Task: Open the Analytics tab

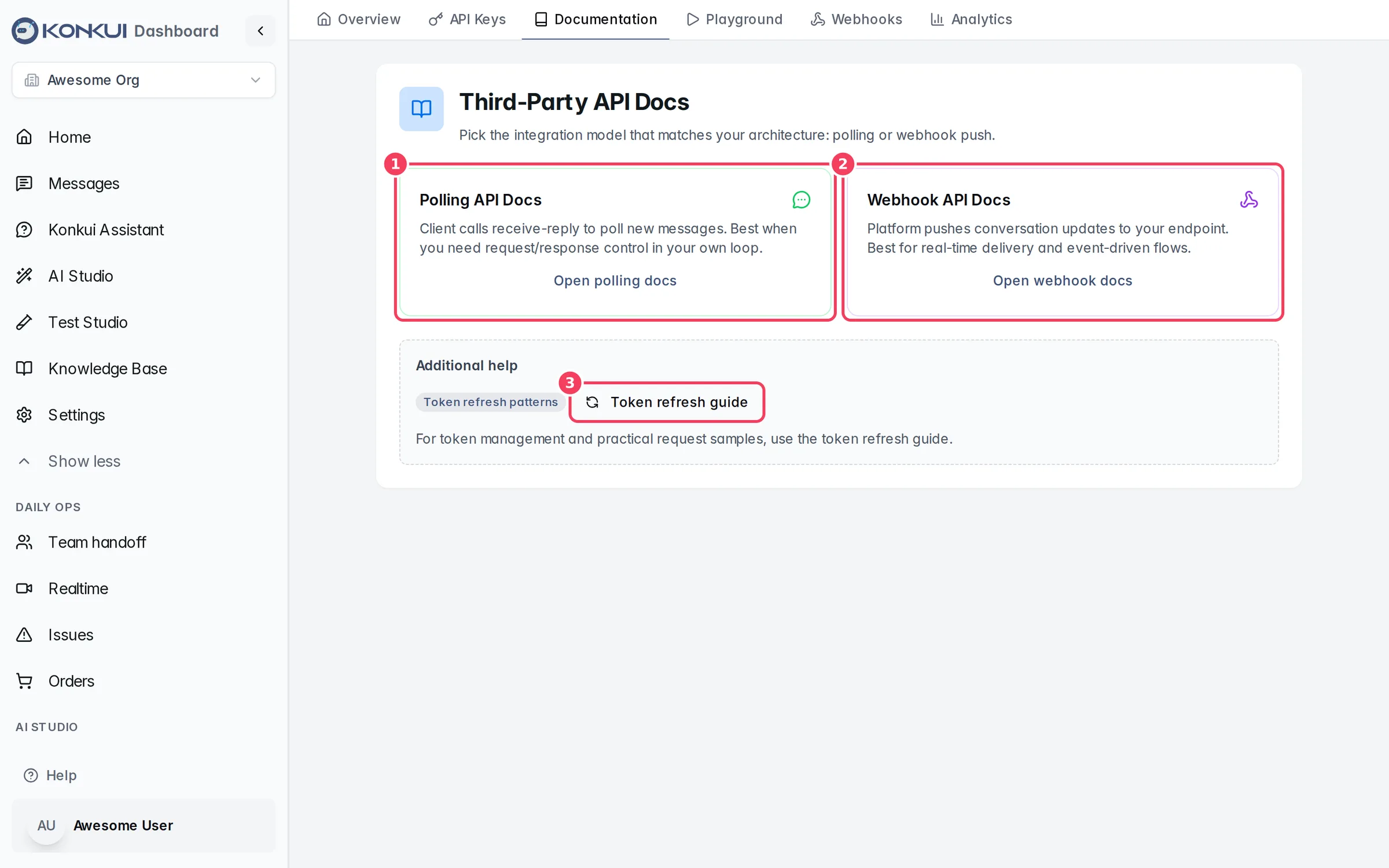Action: 971,19
